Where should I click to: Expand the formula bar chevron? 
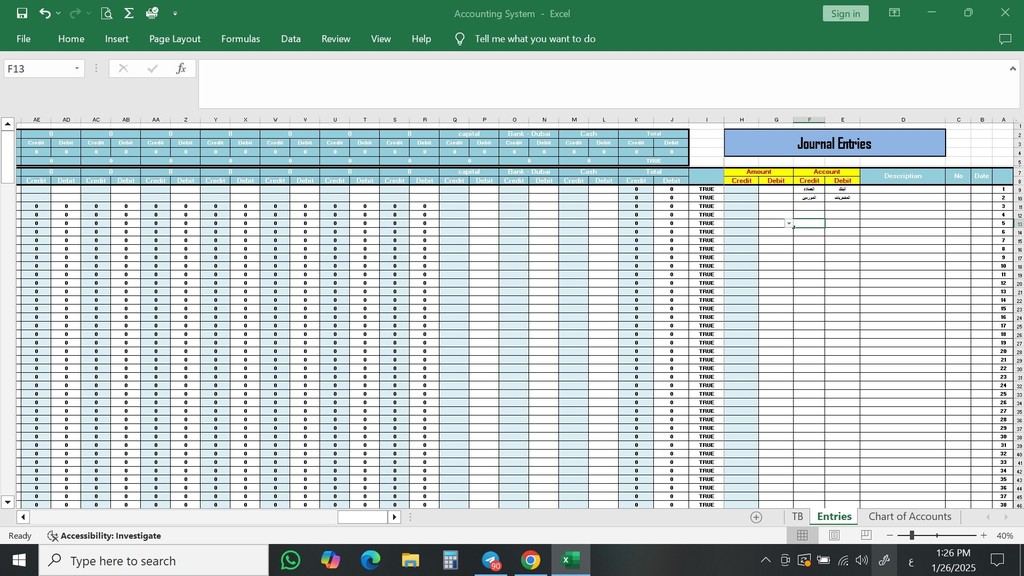[1013, 69]
